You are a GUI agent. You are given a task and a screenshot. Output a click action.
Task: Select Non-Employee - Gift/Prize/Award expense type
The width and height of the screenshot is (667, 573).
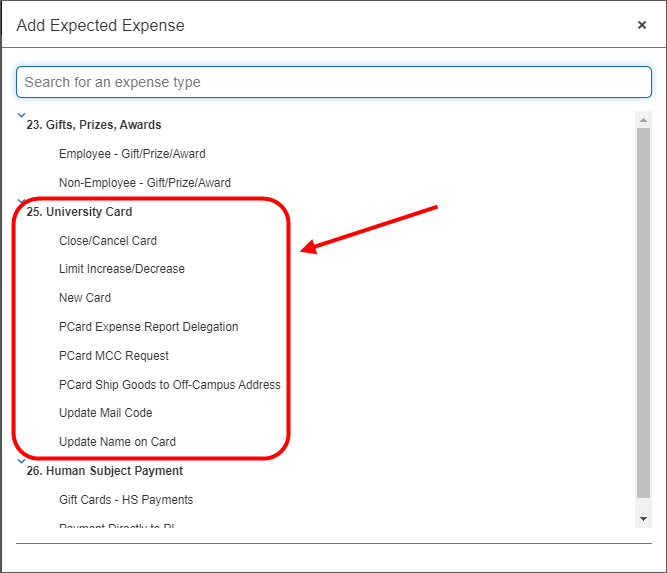[x=144, y=183]
